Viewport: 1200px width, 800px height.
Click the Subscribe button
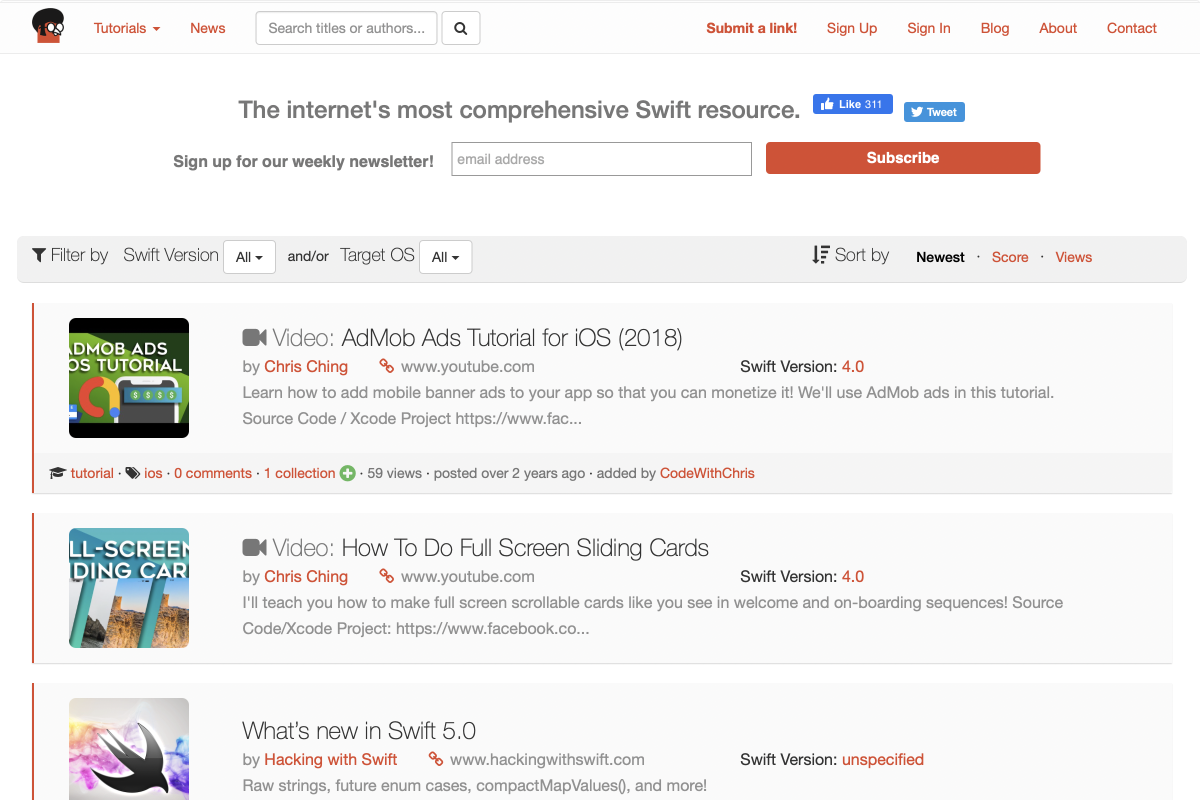(903, 158)
